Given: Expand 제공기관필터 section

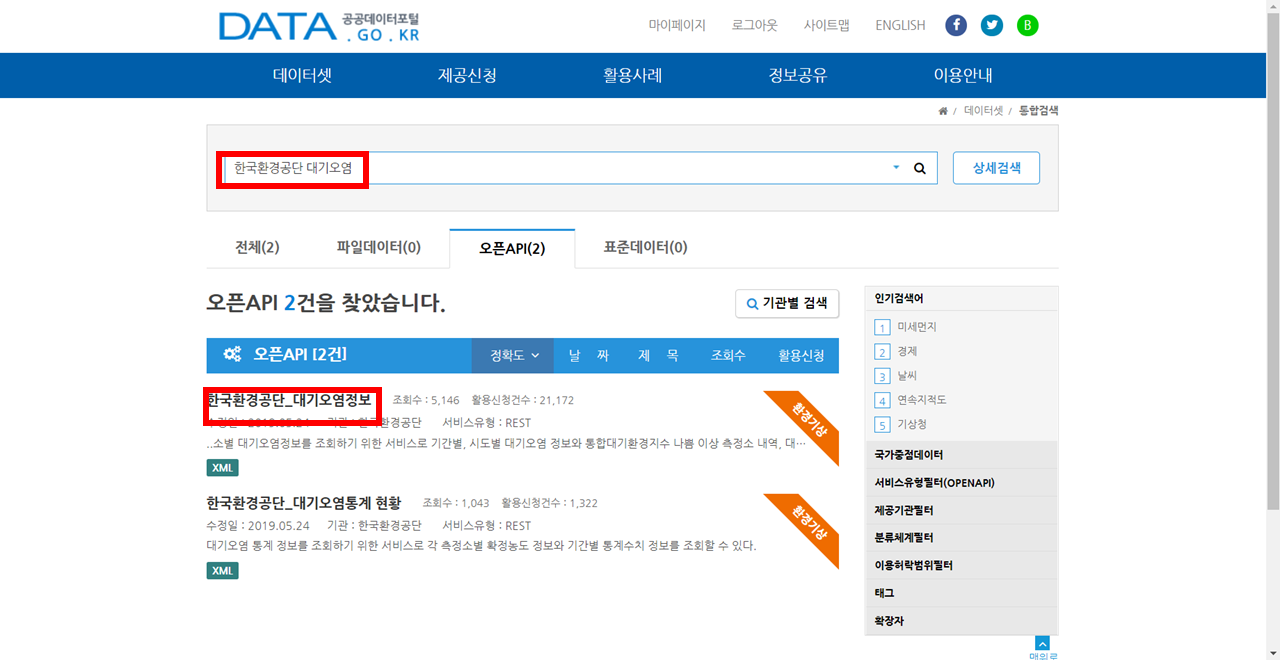Looking at the screenshot, I should pyautogui.click(x=960, y=510).
